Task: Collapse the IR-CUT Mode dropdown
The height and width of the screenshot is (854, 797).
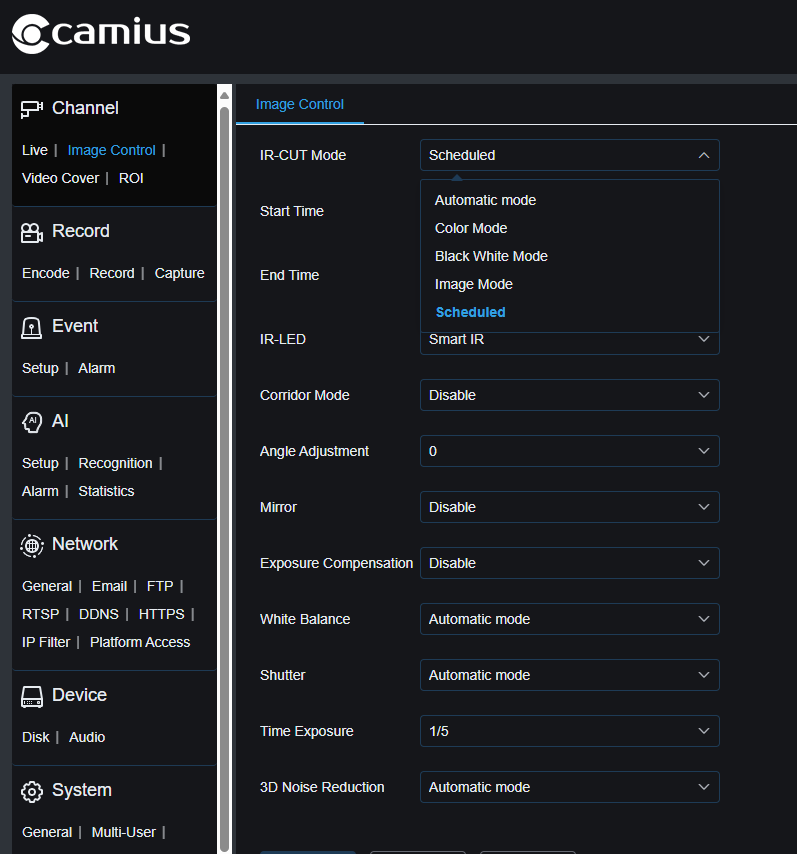Action: coord(569,155)
